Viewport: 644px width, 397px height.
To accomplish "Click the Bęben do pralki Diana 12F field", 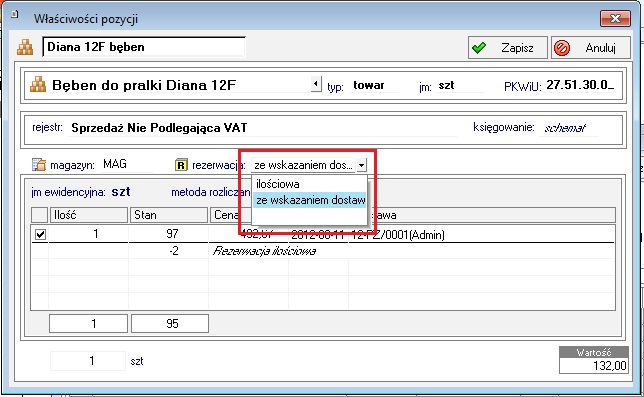I will click(x=180, y=85).
